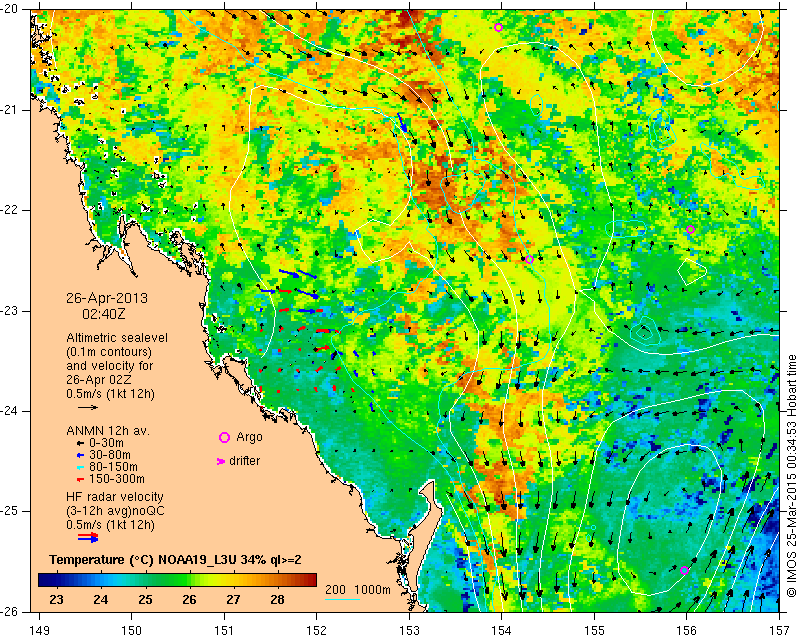The image size is (800, 640).
Task: Click the '-21' latitude axis label
Action: click(10, 110)
